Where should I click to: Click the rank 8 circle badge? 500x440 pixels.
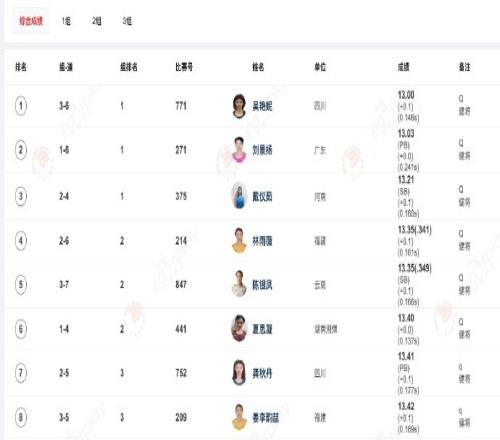pos(21,417)
